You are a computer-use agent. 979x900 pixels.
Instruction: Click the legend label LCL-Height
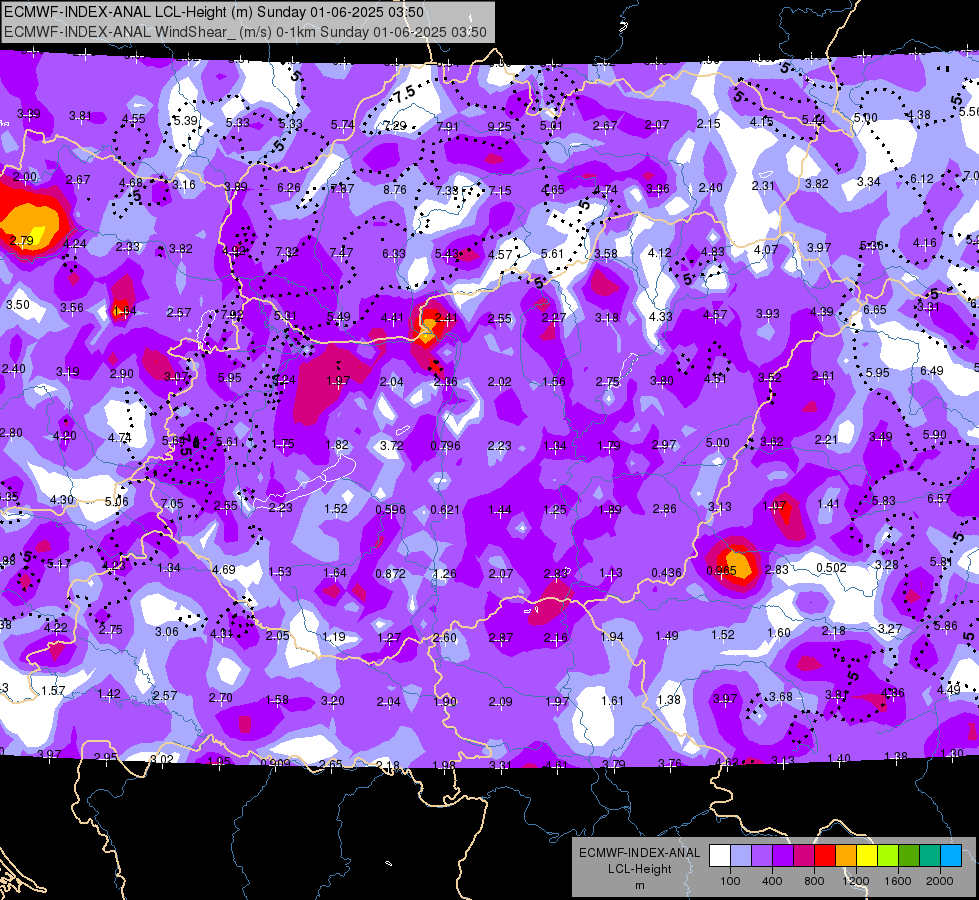coord(639,869)
